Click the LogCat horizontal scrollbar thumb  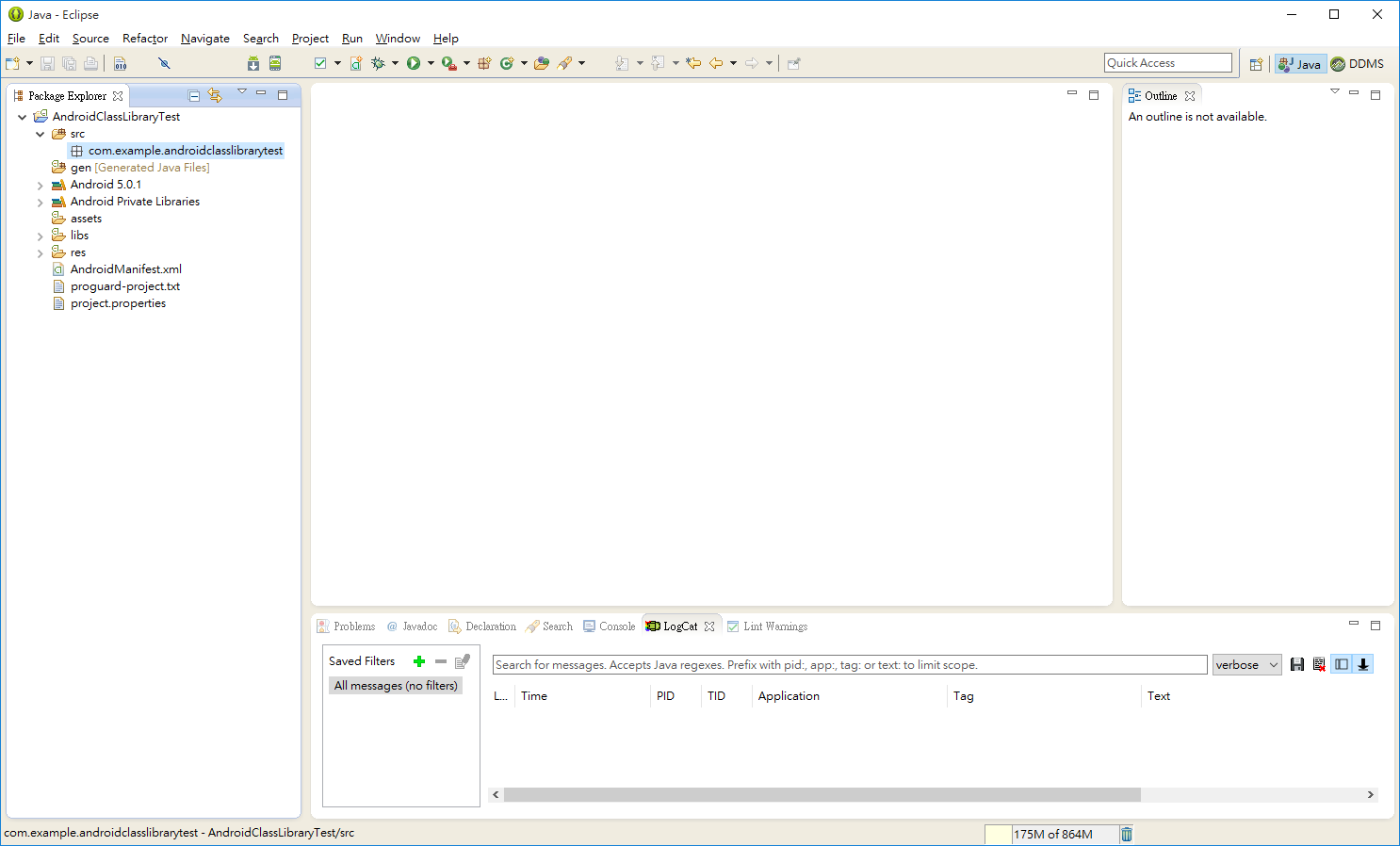(x=822, y=795)
